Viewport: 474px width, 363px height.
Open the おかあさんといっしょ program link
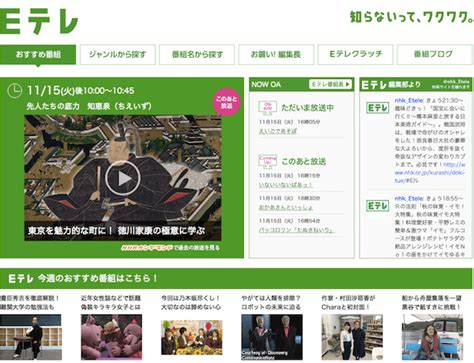[x=286, y=207]
